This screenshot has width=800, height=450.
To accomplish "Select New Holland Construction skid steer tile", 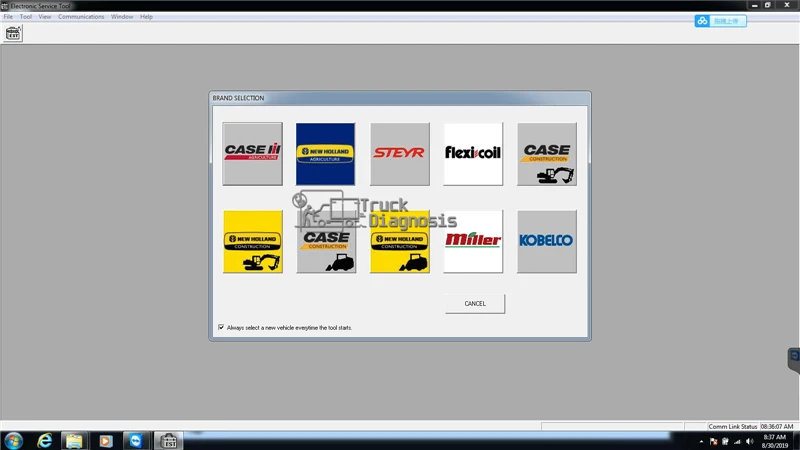I will (400, 241).
